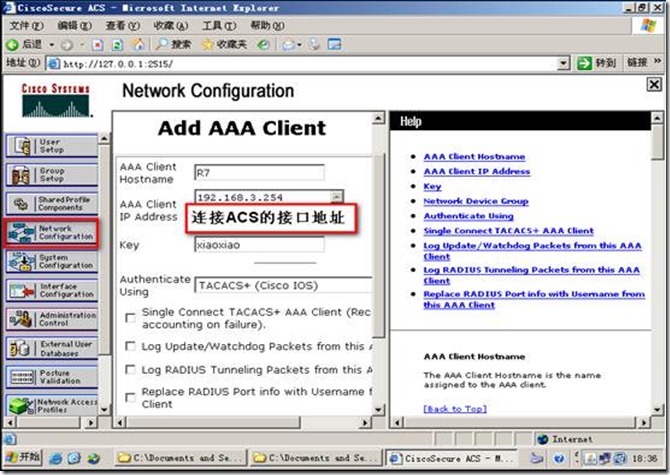The height and width of the screenshot is (475, 670).
Task: Open the AAA Client IP Address help link
Action: (x=476, y=171)
